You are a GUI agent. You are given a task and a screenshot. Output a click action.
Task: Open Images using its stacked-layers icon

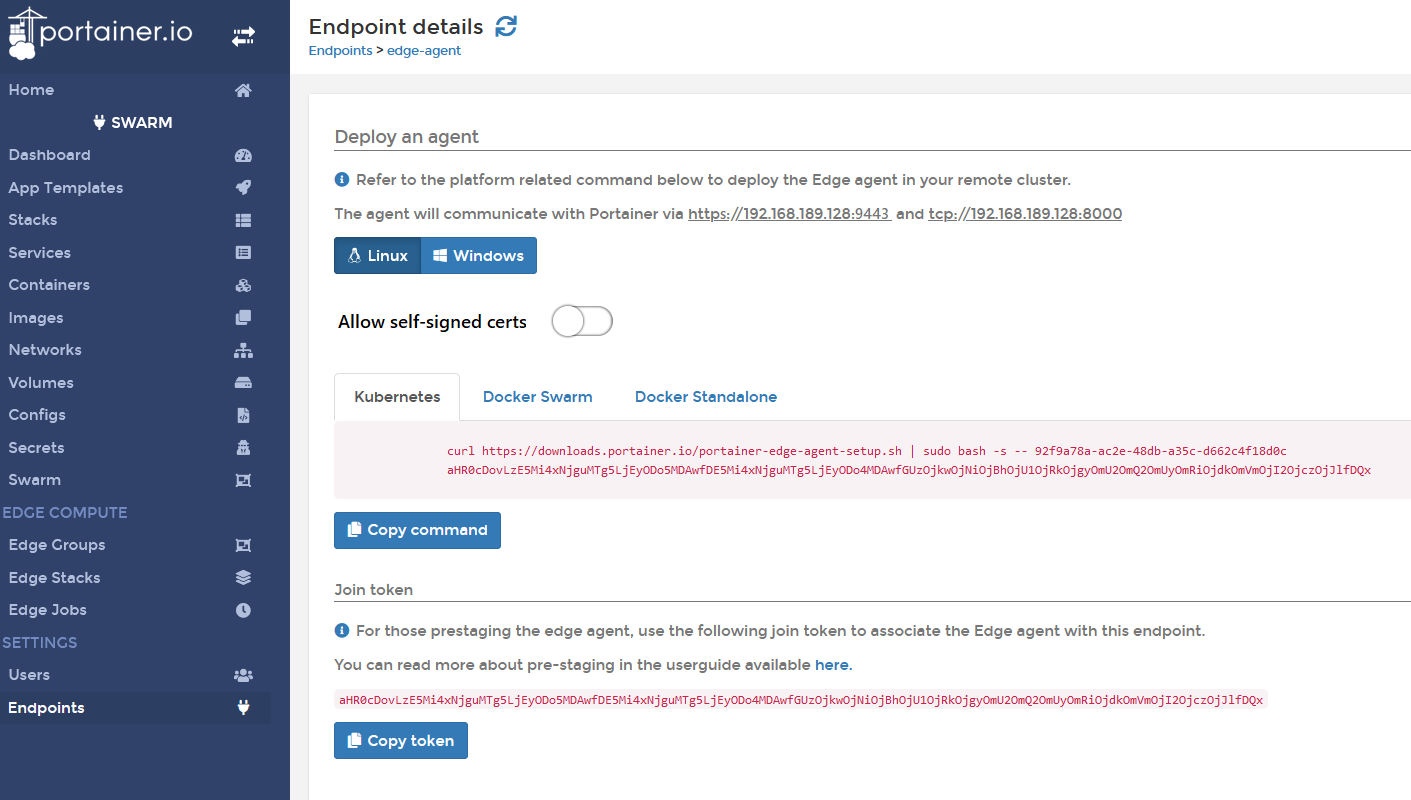[243, 317]
